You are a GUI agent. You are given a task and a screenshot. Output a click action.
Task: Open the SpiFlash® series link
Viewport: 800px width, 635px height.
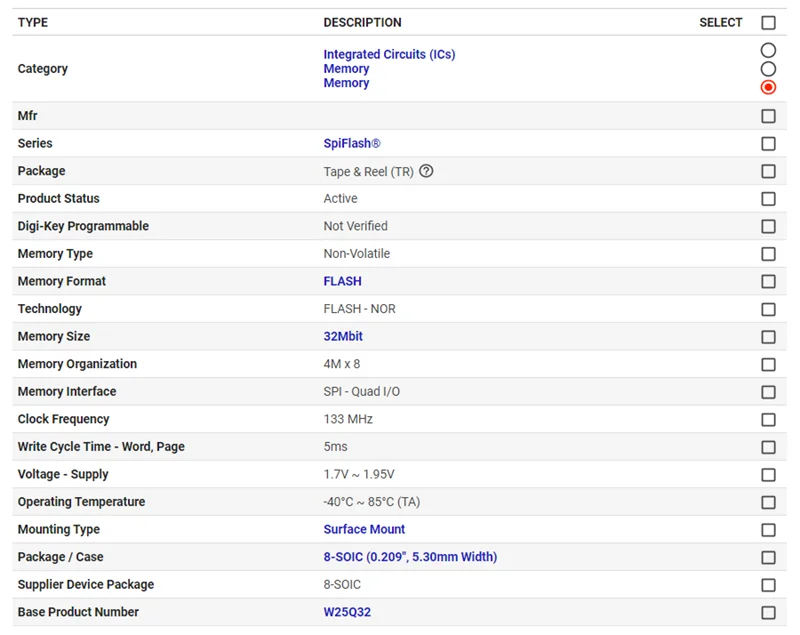click(x=350, y=143)
